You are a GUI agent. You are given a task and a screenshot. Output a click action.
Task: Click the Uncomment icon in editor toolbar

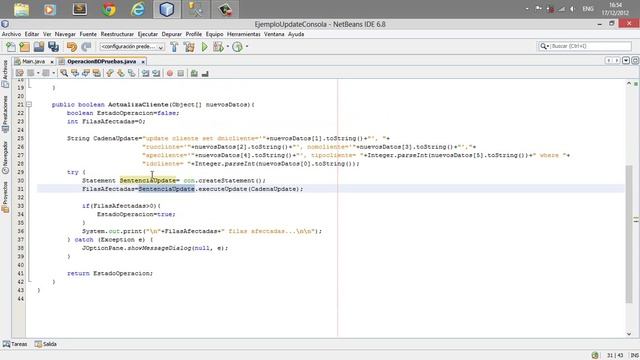click(205, 73)
